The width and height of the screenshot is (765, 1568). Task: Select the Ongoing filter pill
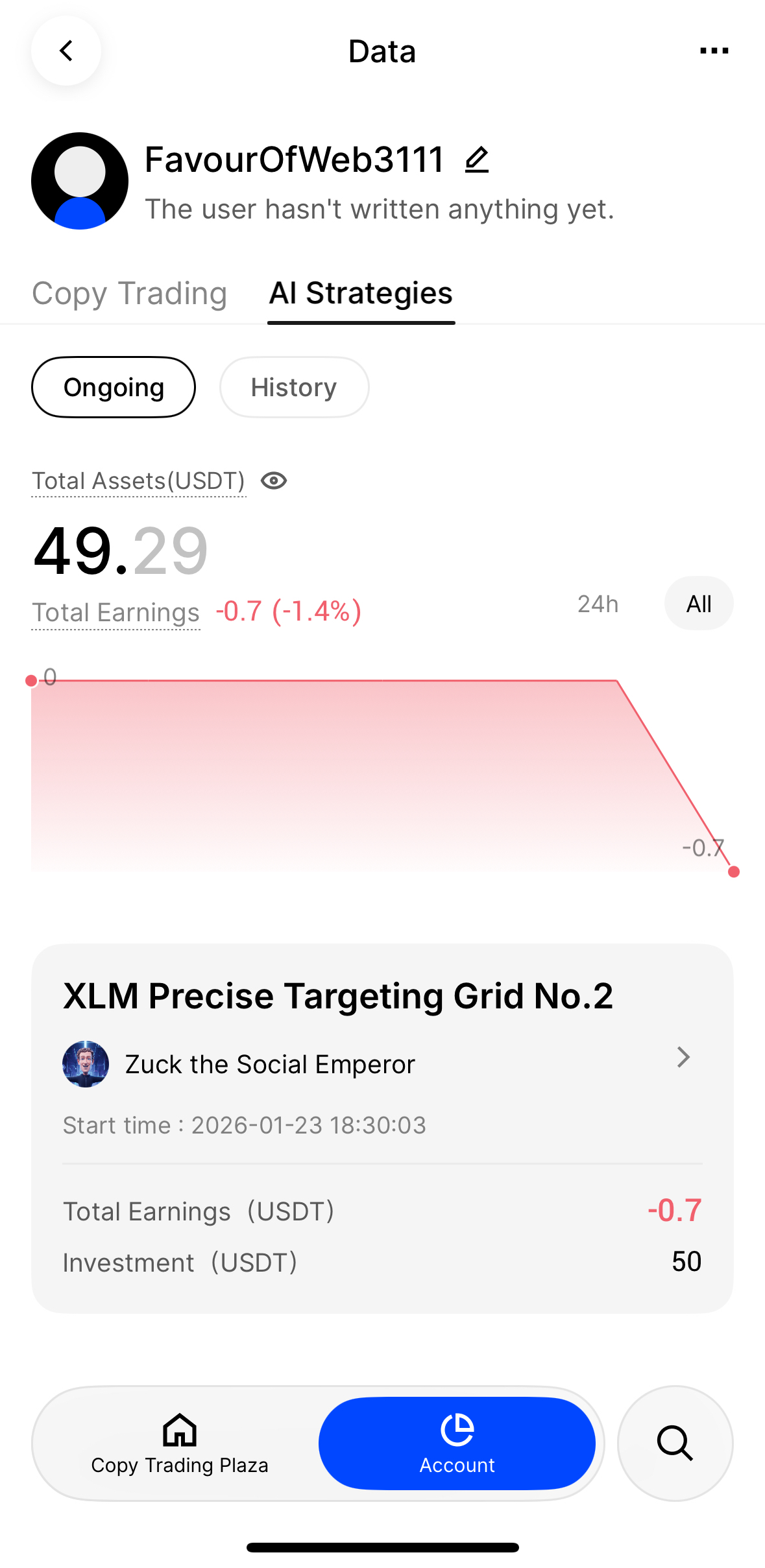coord(114,387)
